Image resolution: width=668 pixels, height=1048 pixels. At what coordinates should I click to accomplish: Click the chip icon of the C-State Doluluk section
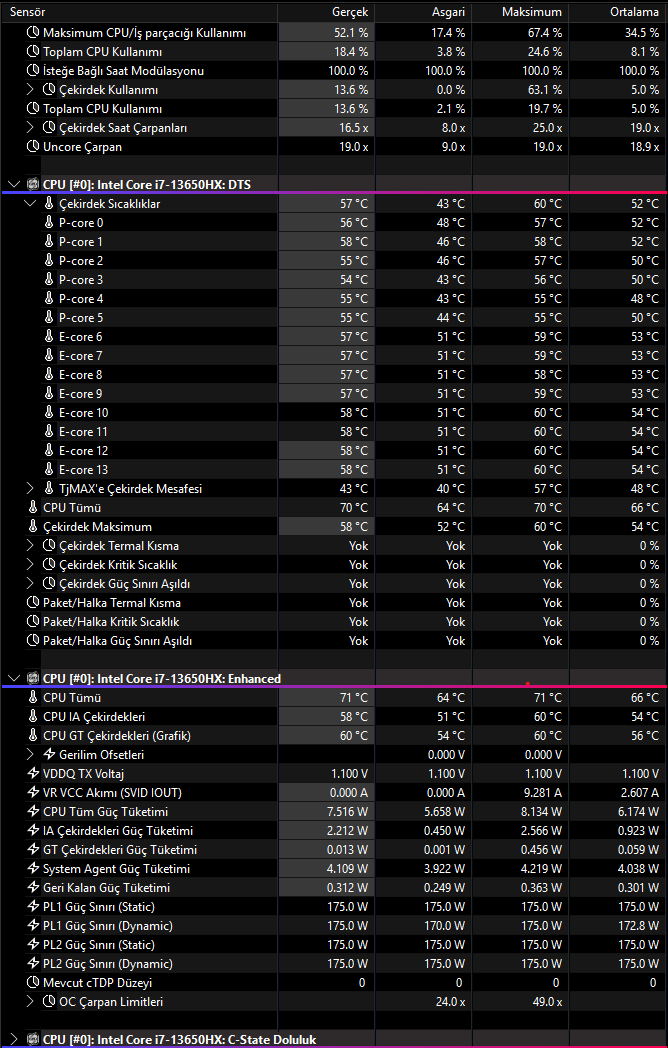pyautogui.click(x=33, y=1039)
